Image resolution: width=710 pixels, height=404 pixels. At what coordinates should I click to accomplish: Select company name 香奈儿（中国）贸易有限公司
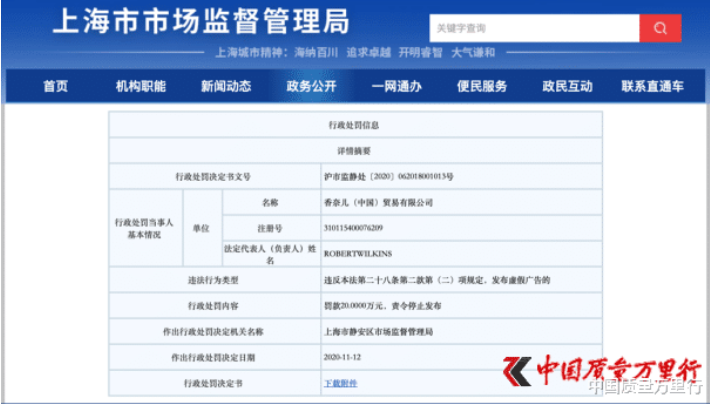tap(379, 202)
